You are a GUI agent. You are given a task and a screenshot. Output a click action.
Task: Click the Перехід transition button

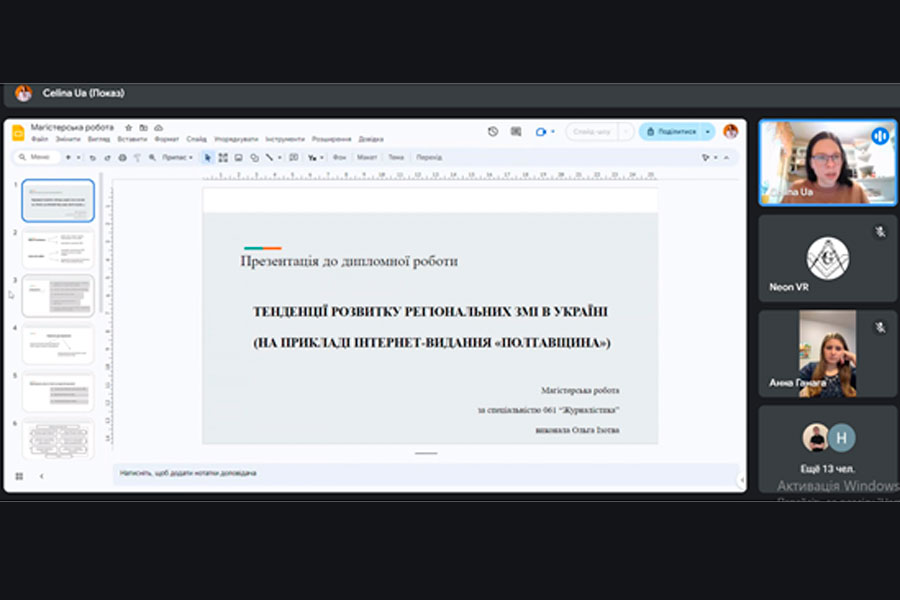coord(429,157)
